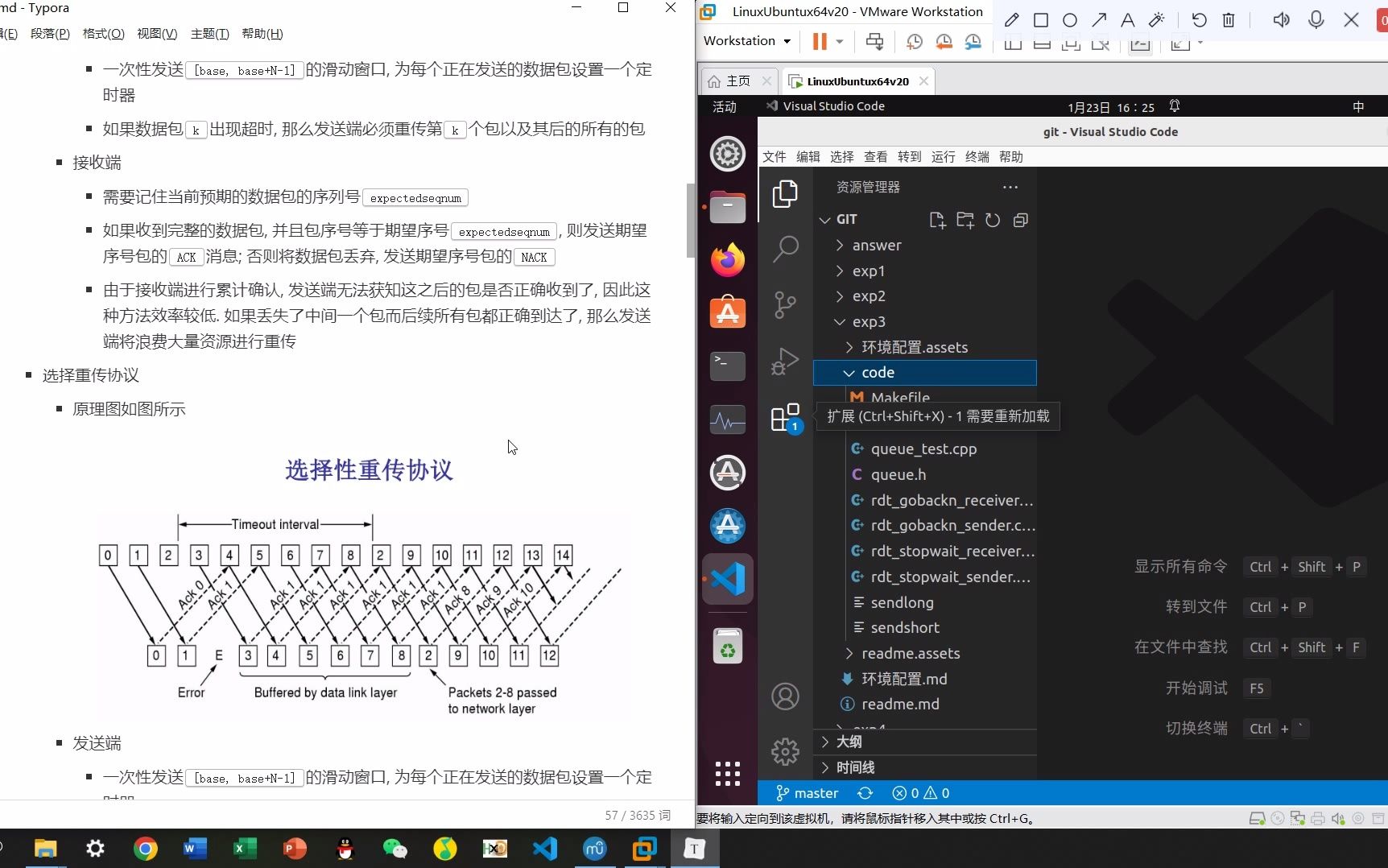The height and width of the screenshot is (868, 1388).
Task: Open the 视图(V) menu in Typora
Action: click(x=157, y=34)
